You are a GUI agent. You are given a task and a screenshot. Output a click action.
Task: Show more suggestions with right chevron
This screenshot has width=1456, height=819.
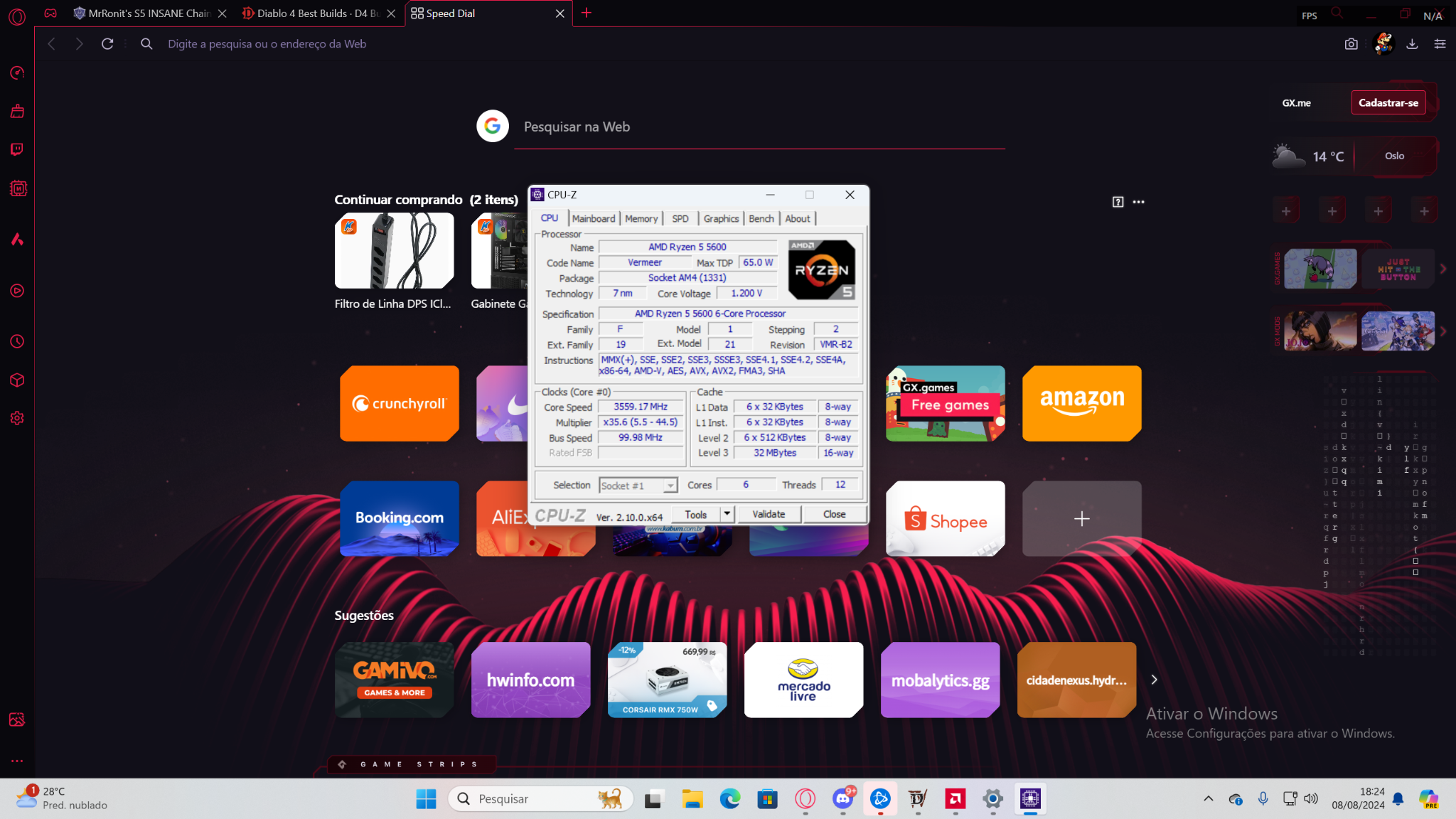click(1154, 680)
